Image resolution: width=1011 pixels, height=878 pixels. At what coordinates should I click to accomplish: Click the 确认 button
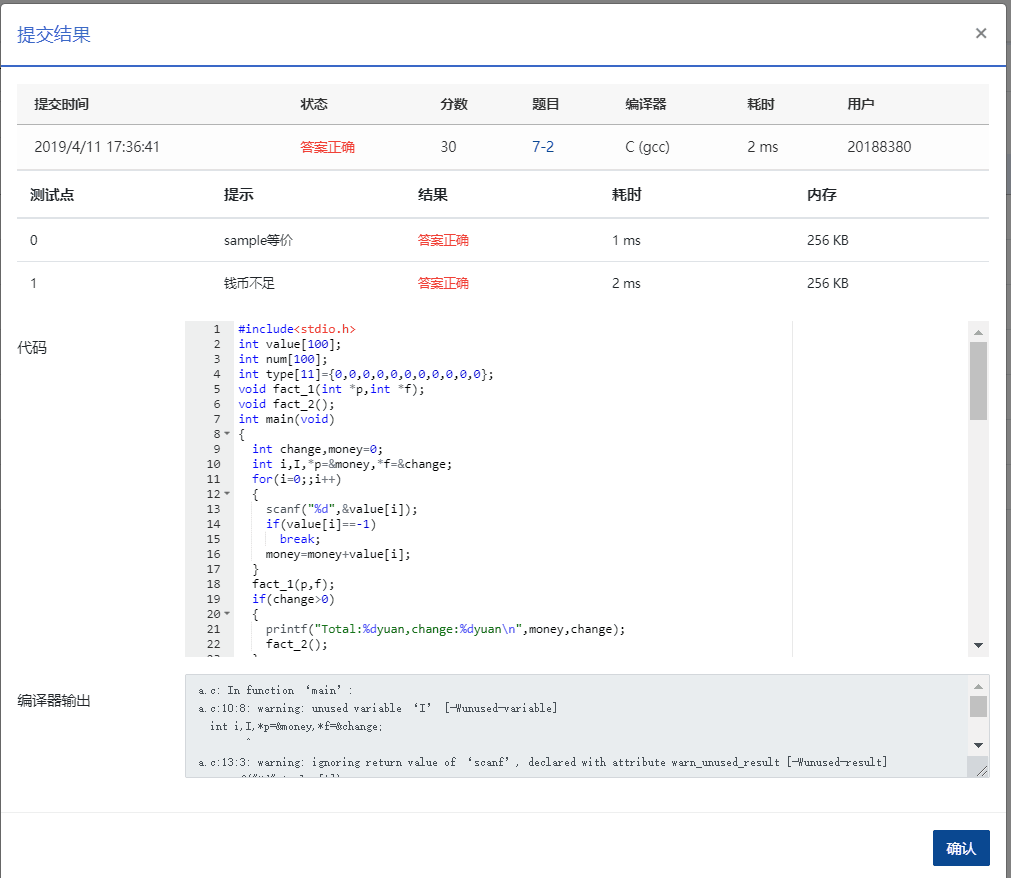961,848
